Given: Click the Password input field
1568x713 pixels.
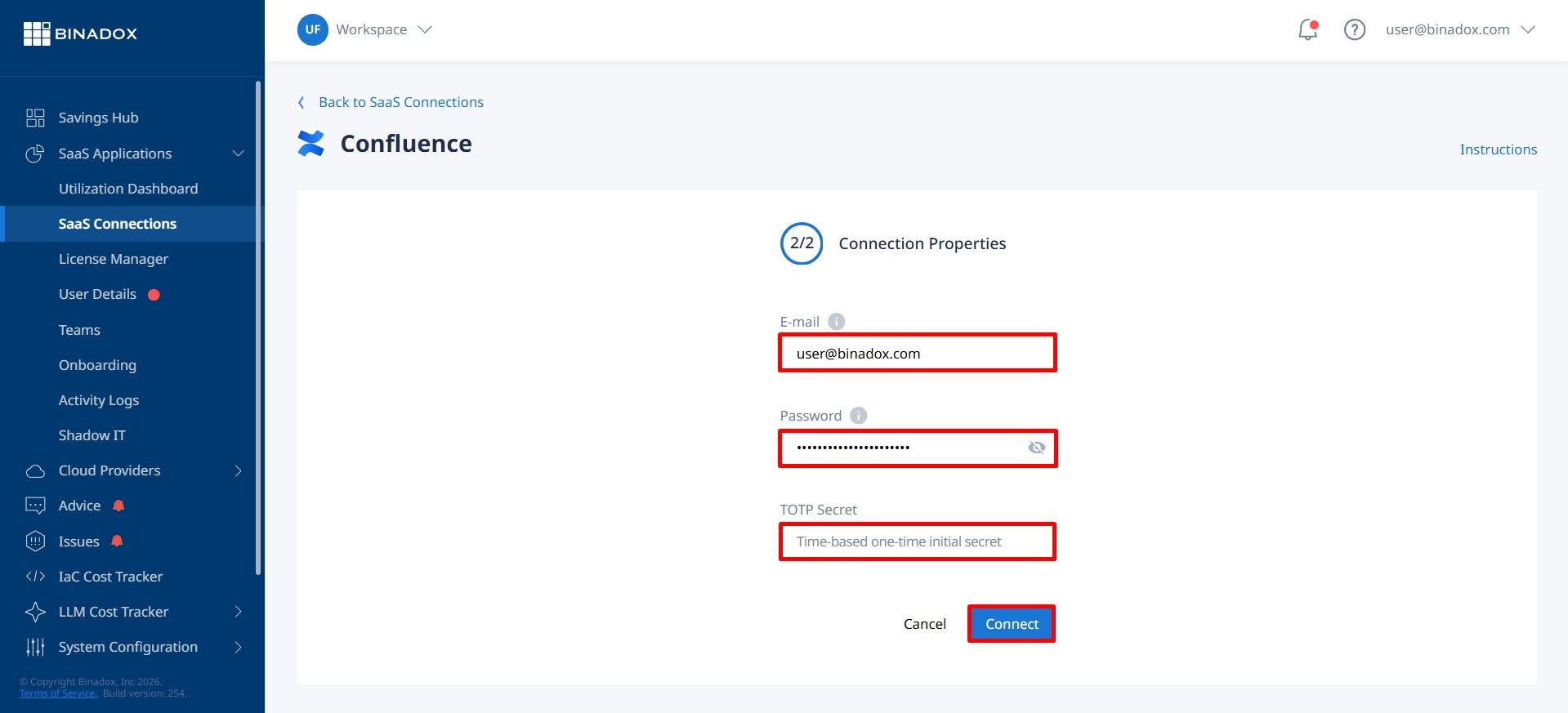Looking at the screenshot, I should (918, 448).
